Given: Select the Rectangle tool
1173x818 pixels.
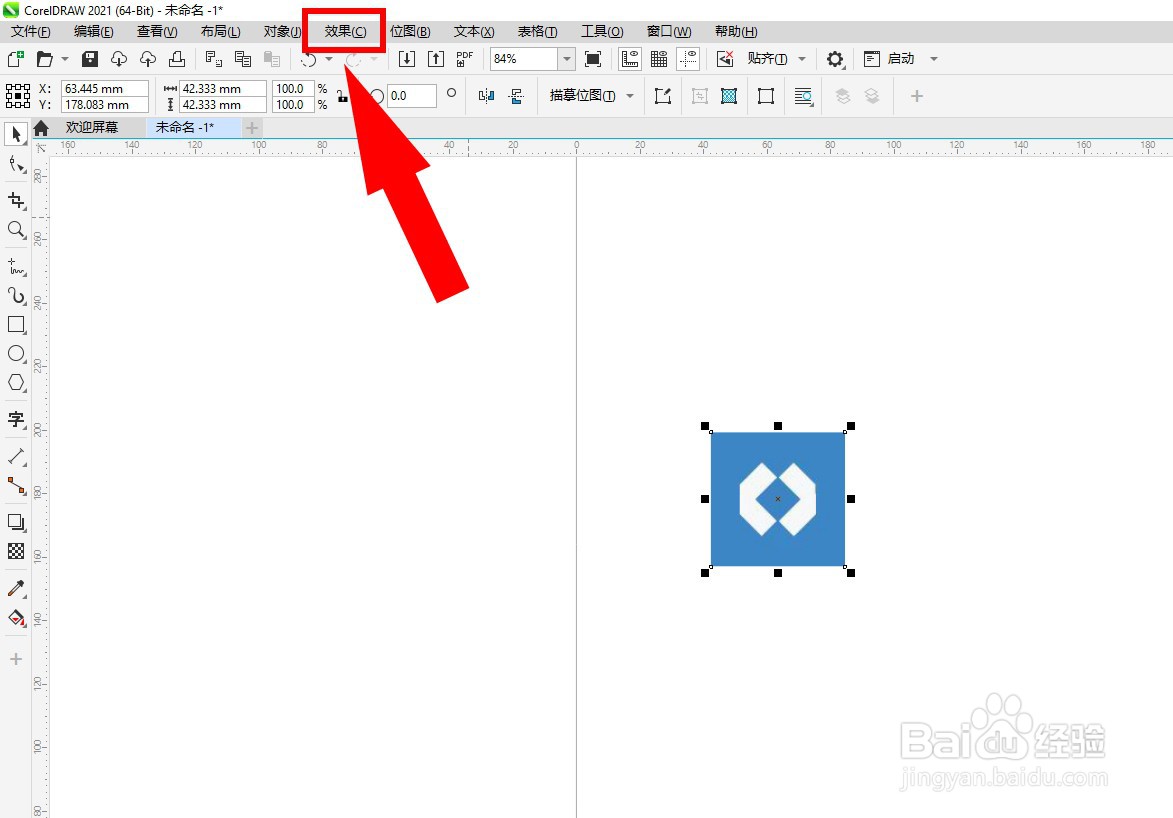Looking at the screenshot, I should click(16, 325).
